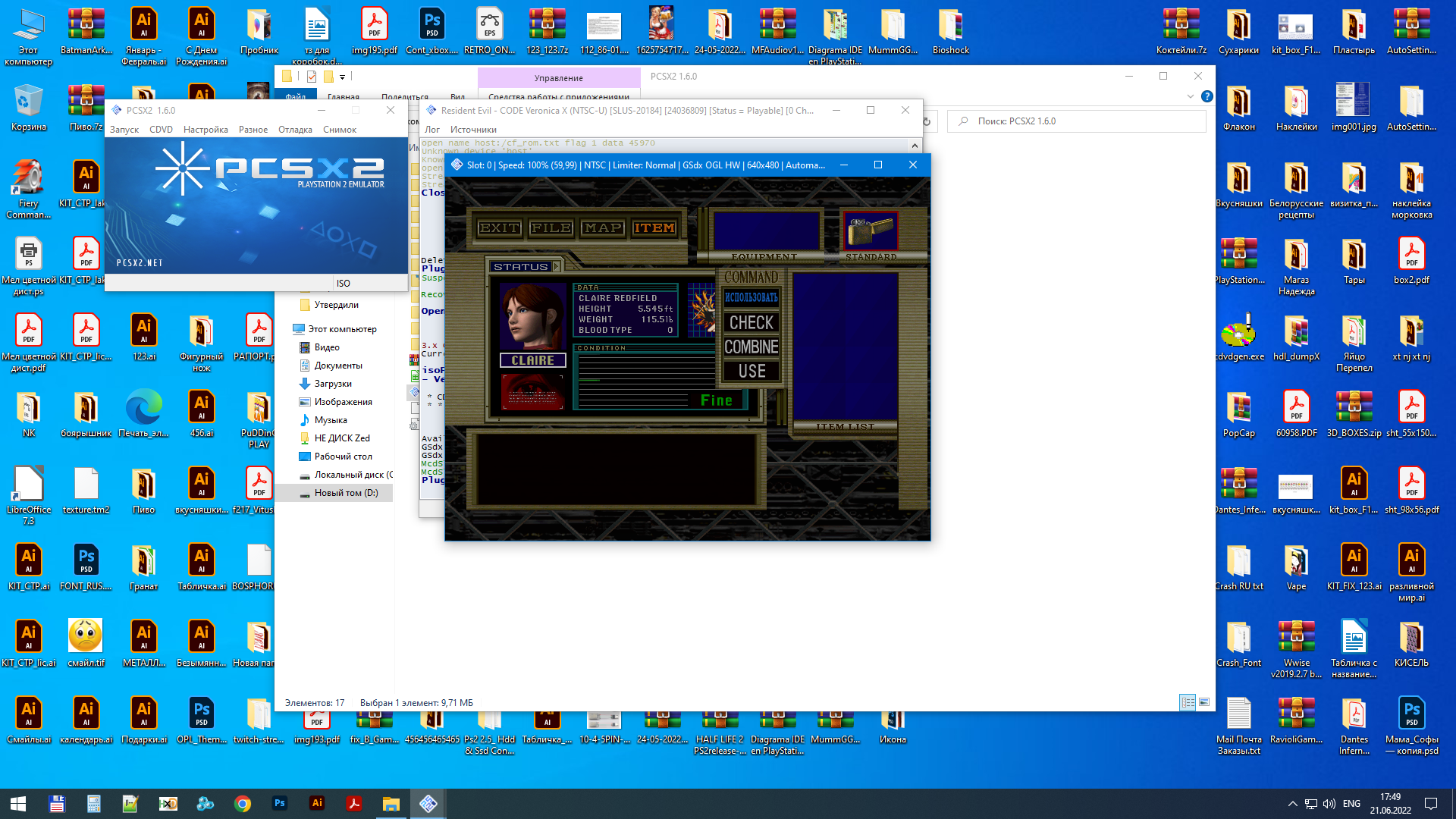Open the Источники menu in console window

click(473, 130)
